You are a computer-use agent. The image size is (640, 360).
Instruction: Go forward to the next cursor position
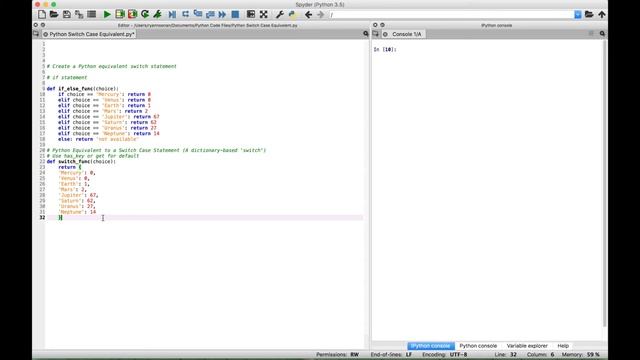(320, 15)
